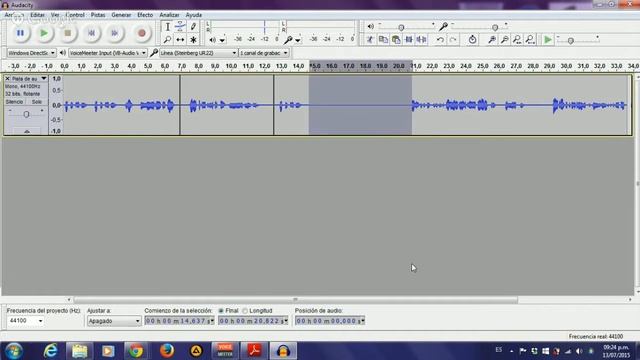Start playback with the green Play button
Screen dimensions: 640x360
[x=44, y=33]
